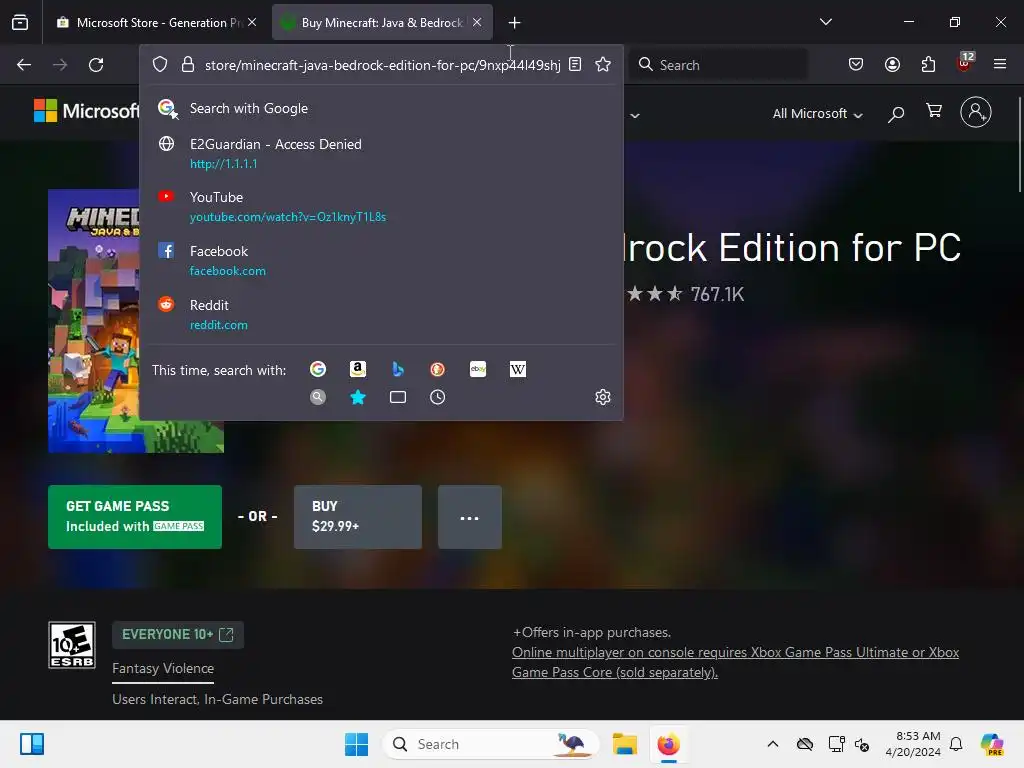The width and height of the screenshot is (1024, 768).
Task: Search this time with DuckDuckGo icon
Action: coord(438,370)
